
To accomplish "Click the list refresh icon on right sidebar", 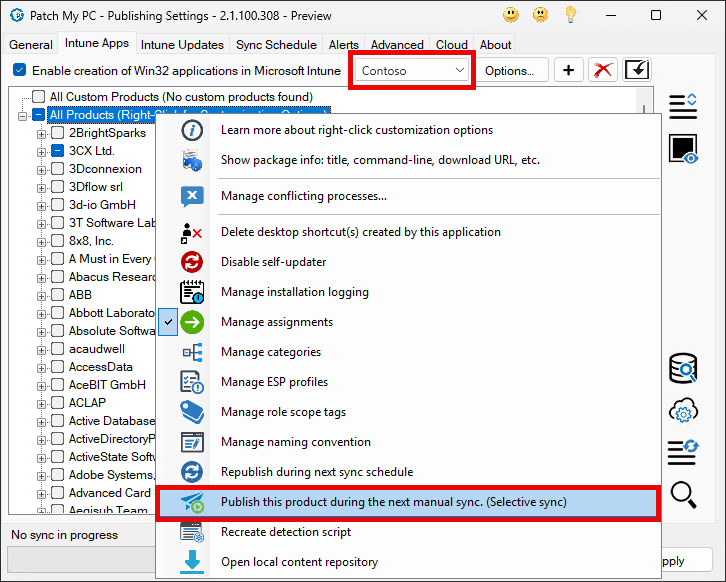I will pyautogui.click(x=683, y=452).
